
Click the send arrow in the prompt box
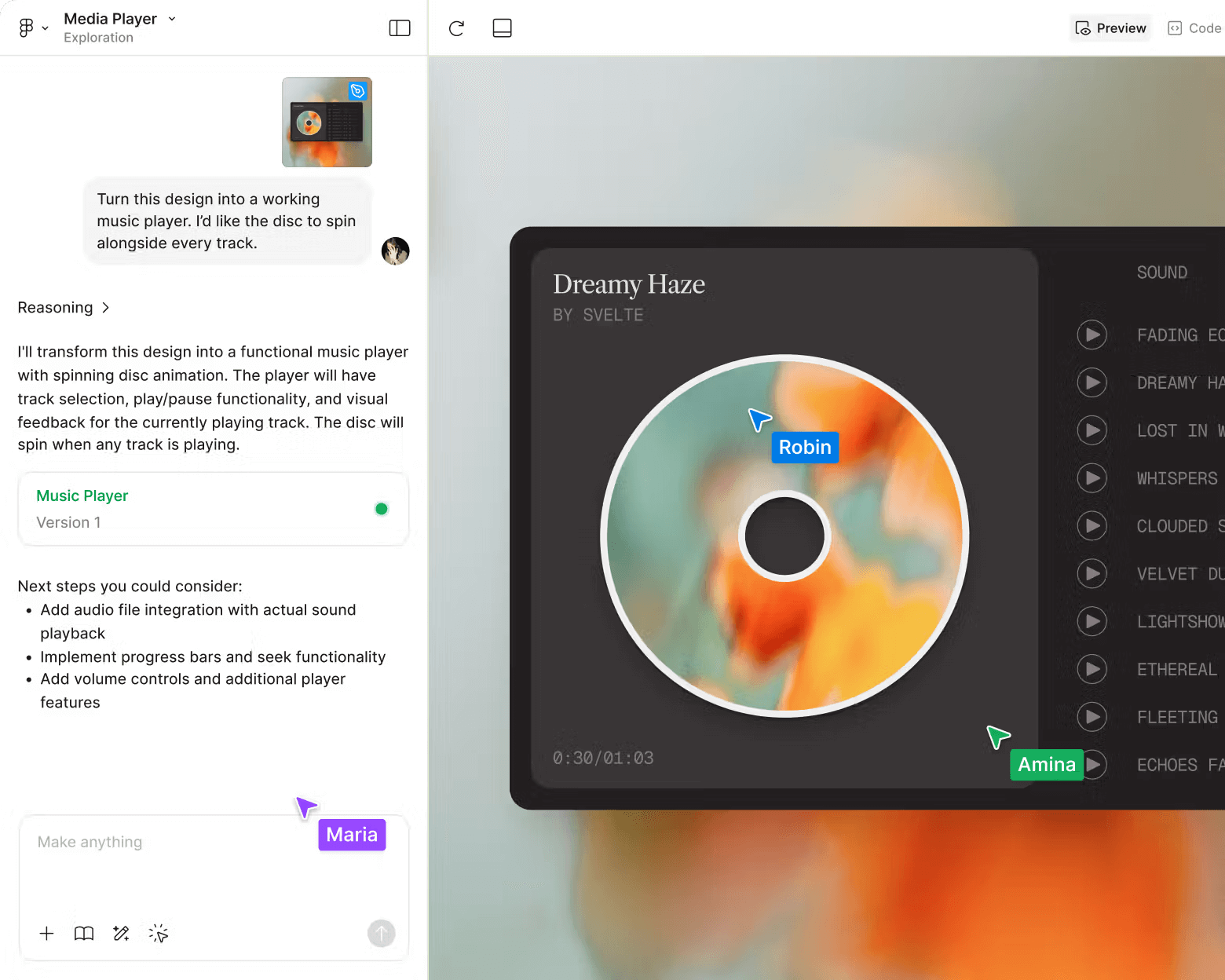pyautogui.click(x=382, y=934)
